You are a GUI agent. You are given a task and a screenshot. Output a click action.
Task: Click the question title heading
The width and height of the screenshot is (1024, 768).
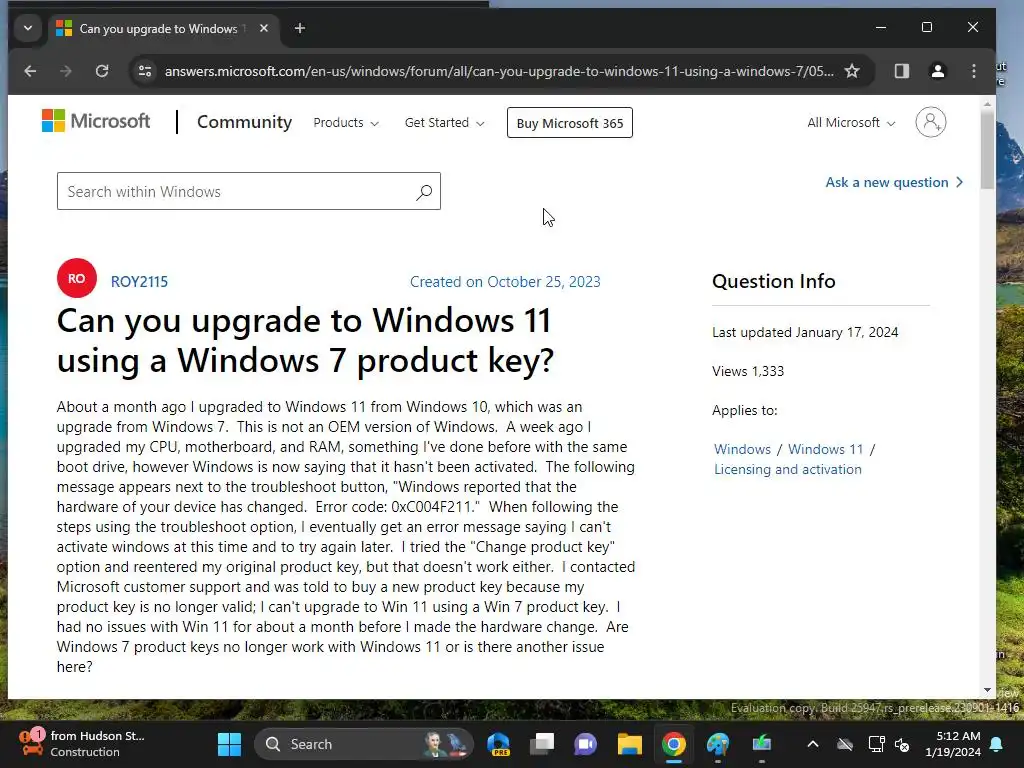[x=305, y=340]
